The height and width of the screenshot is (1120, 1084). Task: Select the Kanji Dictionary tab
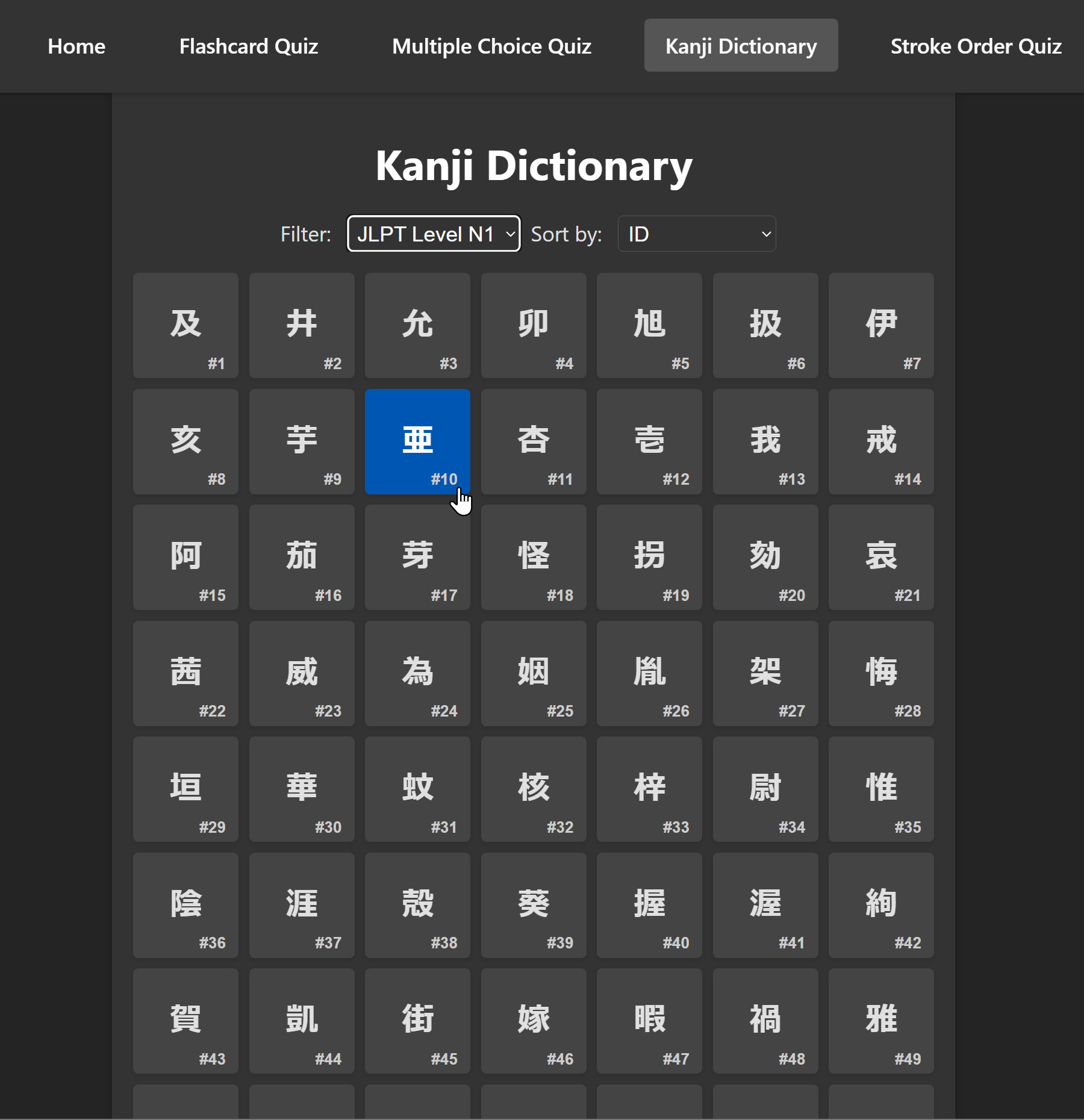(741, 46)
